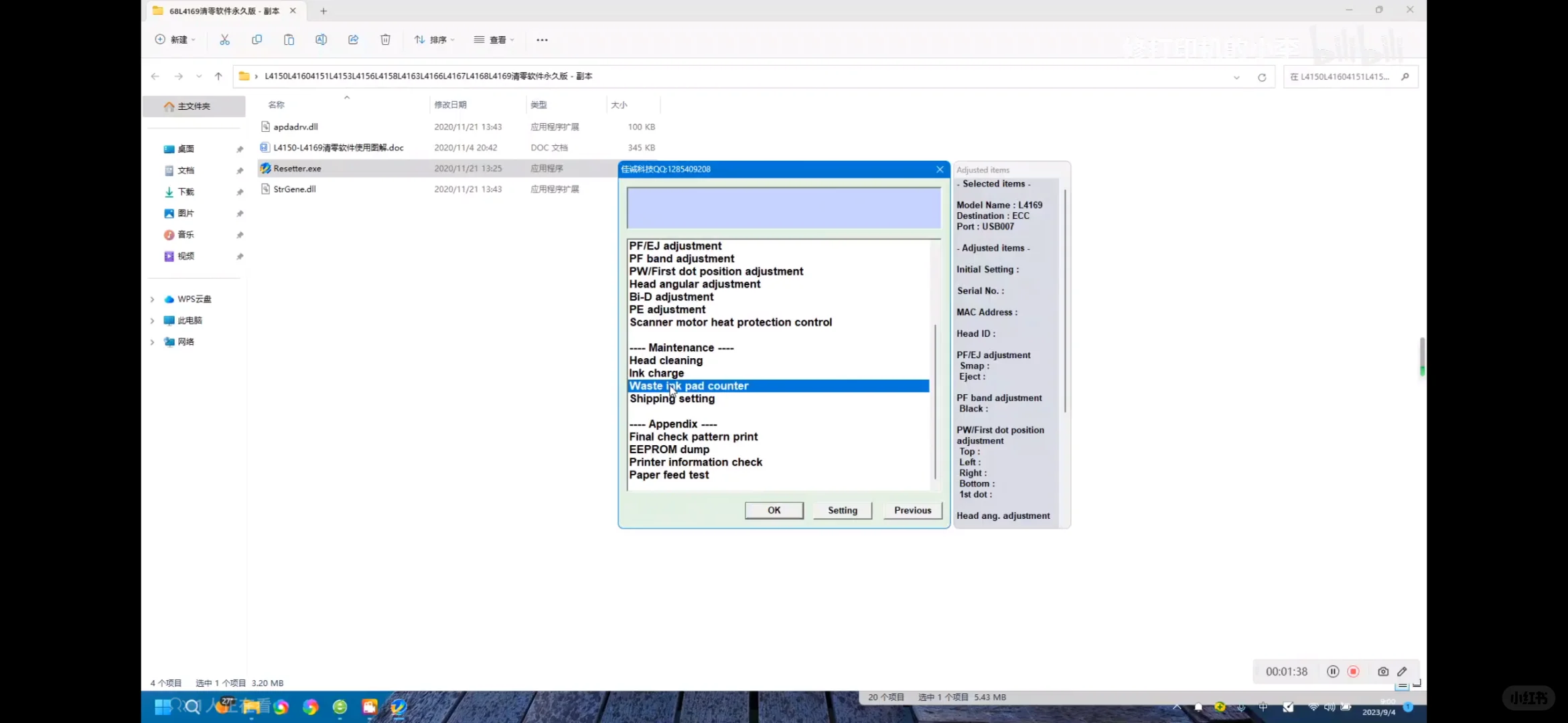Select Head cleaning list entry

(666, 360)
